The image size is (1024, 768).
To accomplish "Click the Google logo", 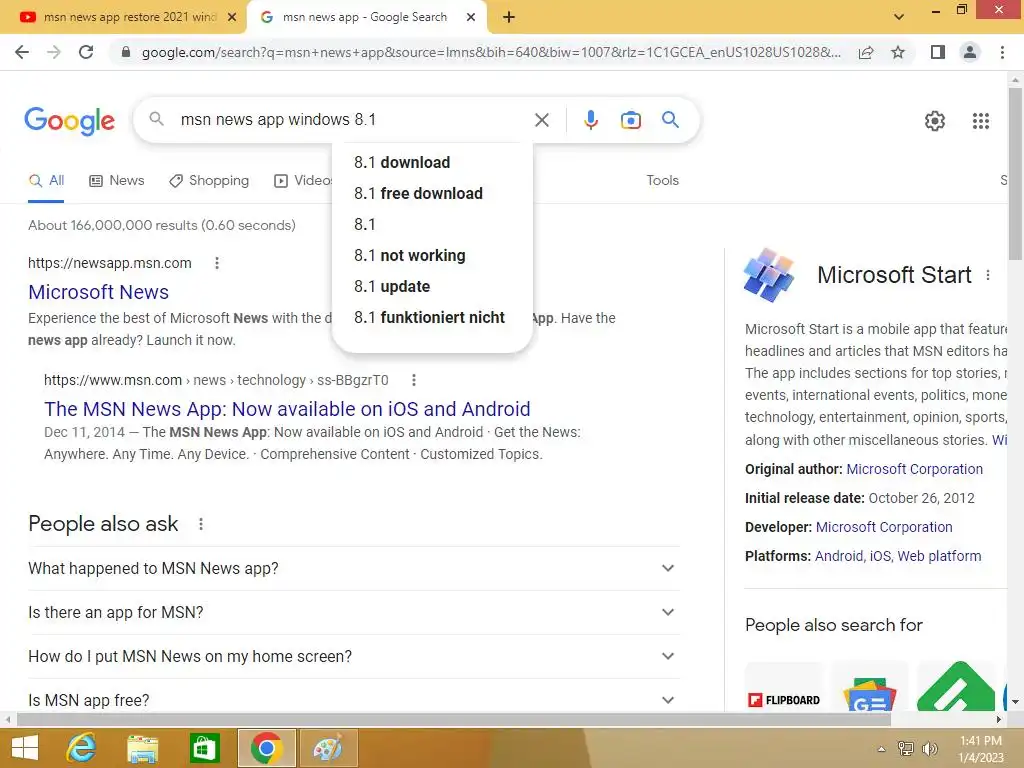I will pyautogui.click(x=69, y=121).
